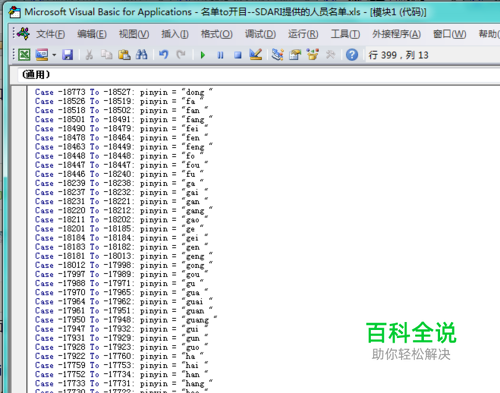The width and height of the screenshot is (500, 393).
Task: Open Find with the binoculars icon
Action: [x=141, y=54]
